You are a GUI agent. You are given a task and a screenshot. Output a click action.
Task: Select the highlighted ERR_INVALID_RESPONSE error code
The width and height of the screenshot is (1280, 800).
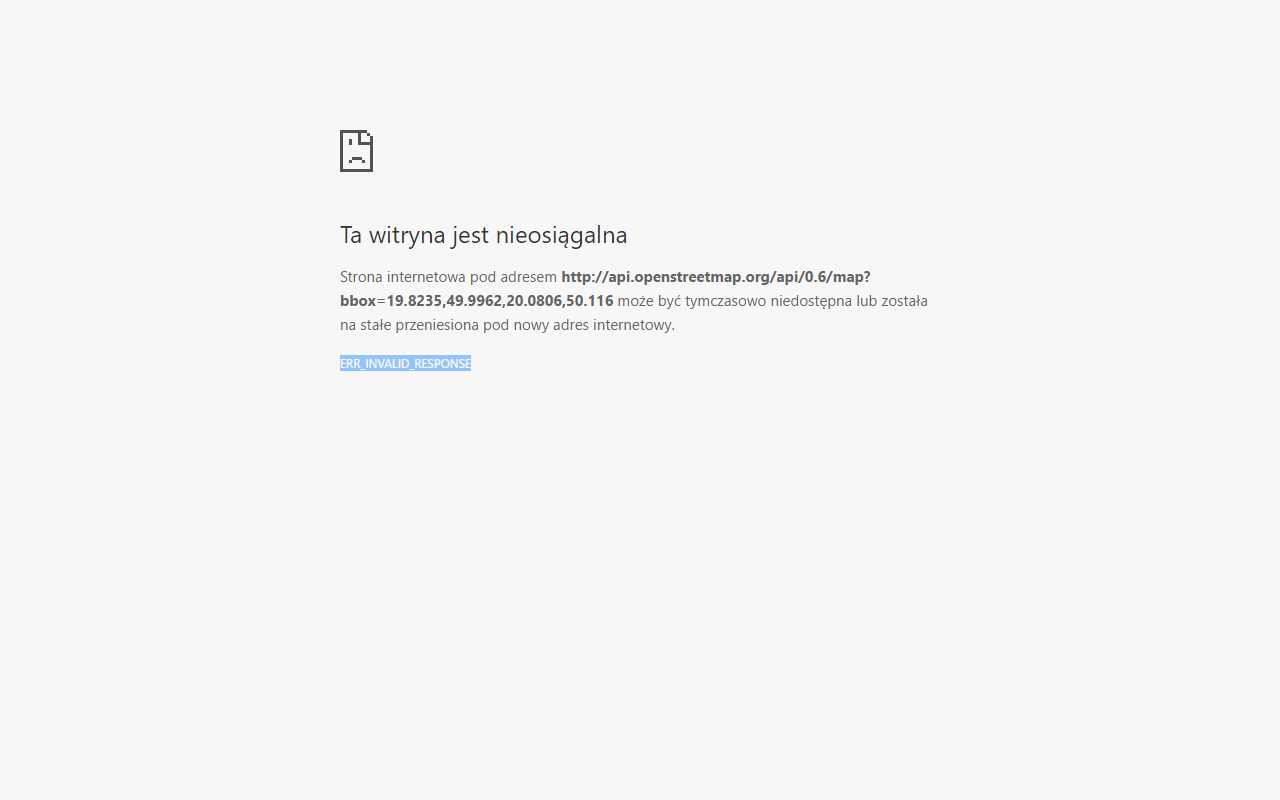click(x=405, y=363)
